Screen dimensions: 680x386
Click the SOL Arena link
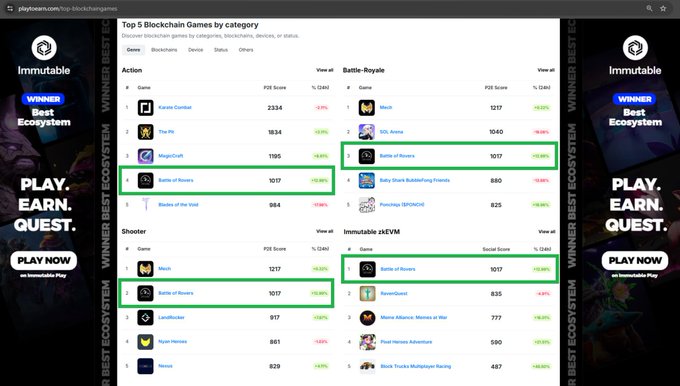(391, 132)
